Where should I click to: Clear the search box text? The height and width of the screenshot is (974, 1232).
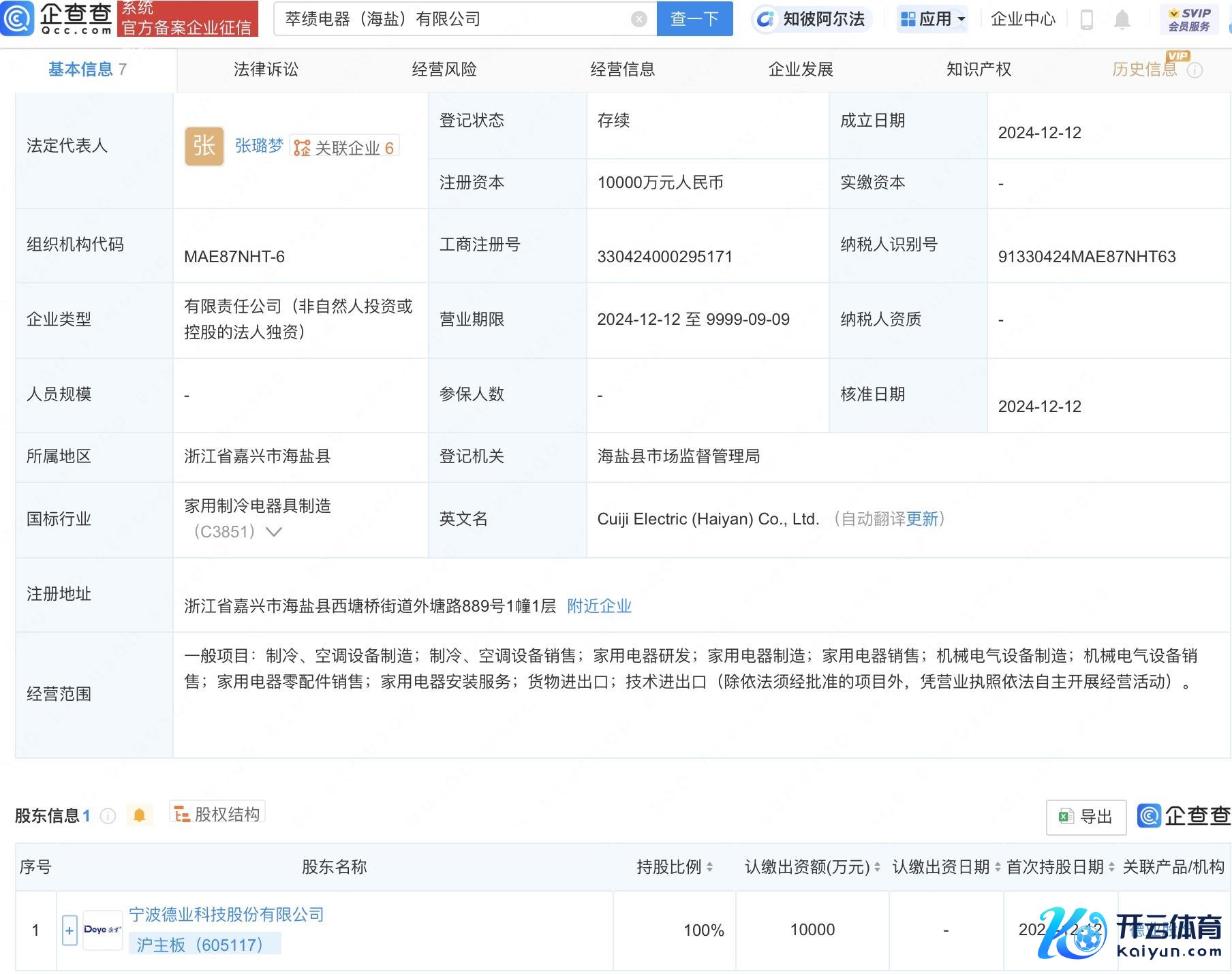pyautogui.click(x=638, y=19)
